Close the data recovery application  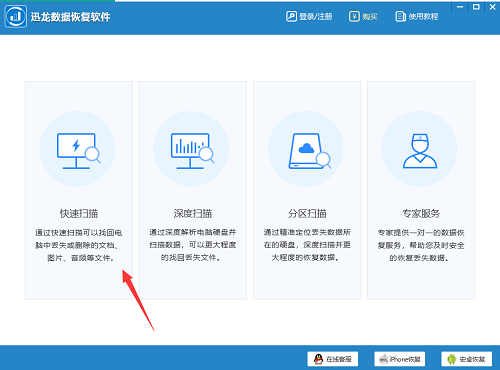[x=492, y=7]
